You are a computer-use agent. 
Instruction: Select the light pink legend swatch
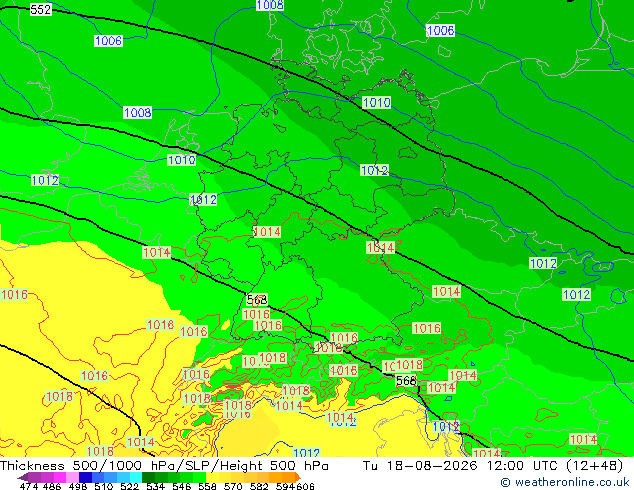coord(72,477)
